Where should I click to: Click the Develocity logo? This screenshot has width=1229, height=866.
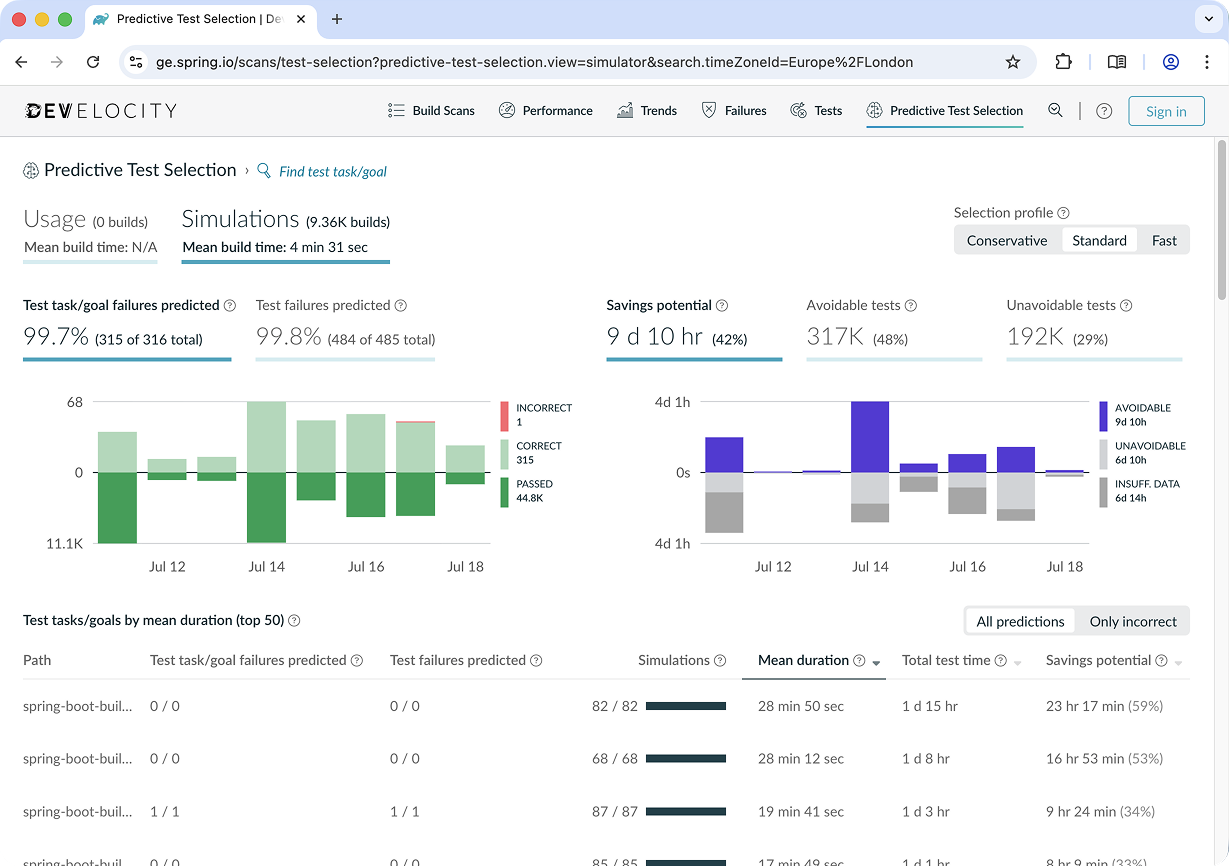100,111
